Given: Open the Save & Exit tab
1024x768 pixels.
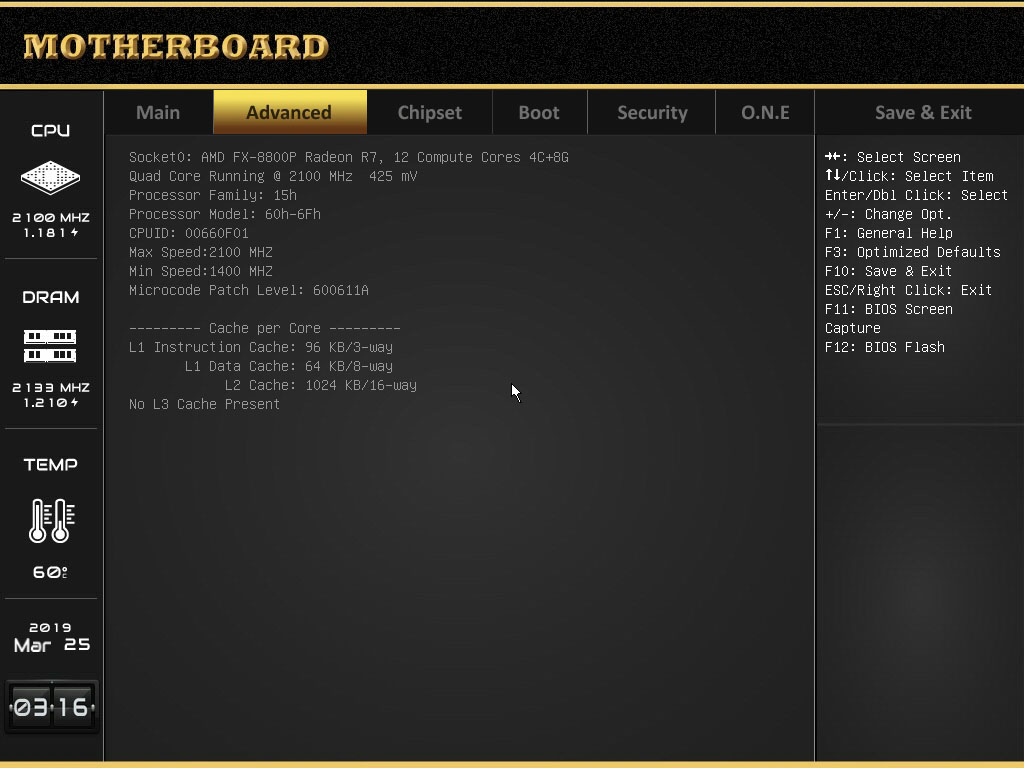Looking at the screenshot, I should click(923, 112).
